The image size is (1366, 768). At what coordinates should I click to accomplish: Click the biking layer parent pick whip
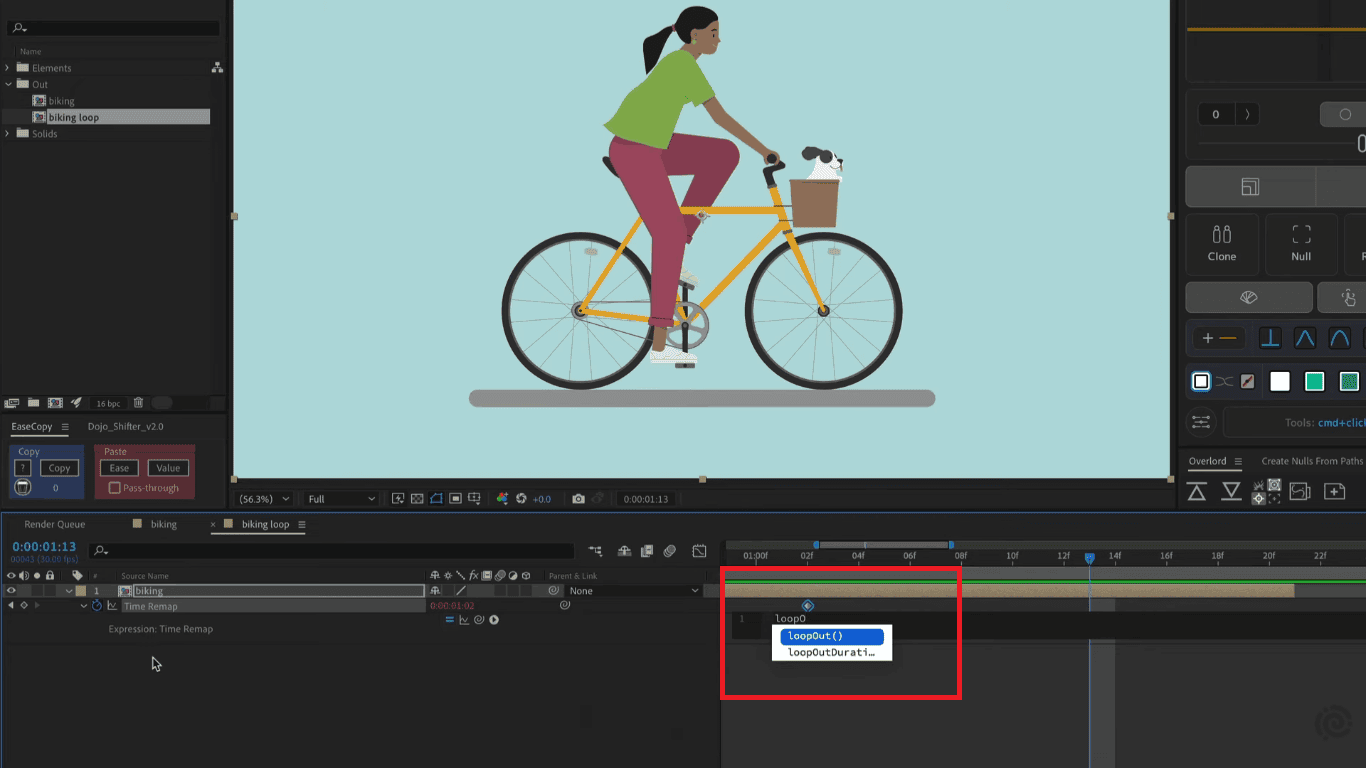point(553,591)
